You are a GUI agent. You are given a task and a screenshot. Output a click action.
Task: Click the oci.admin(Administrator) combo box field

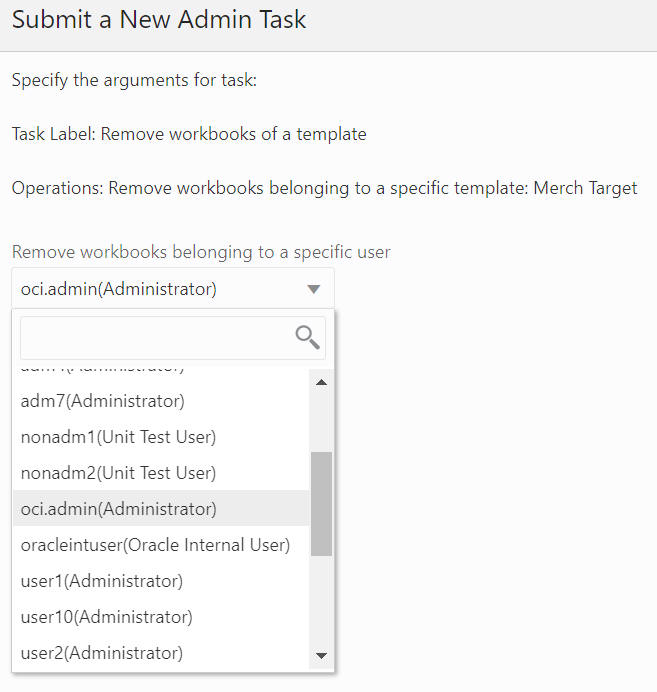[x=173, y=289]
